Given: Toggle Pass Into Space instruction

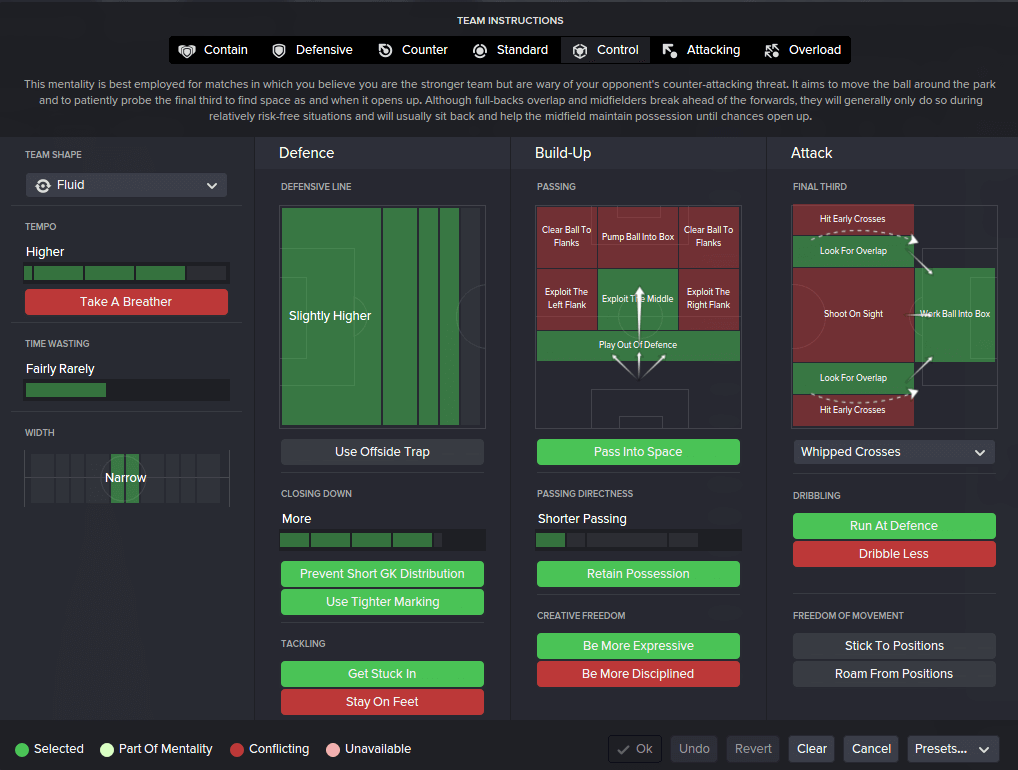Looking at the screenshot, I should pyautogui.click(x=638, y=452).
